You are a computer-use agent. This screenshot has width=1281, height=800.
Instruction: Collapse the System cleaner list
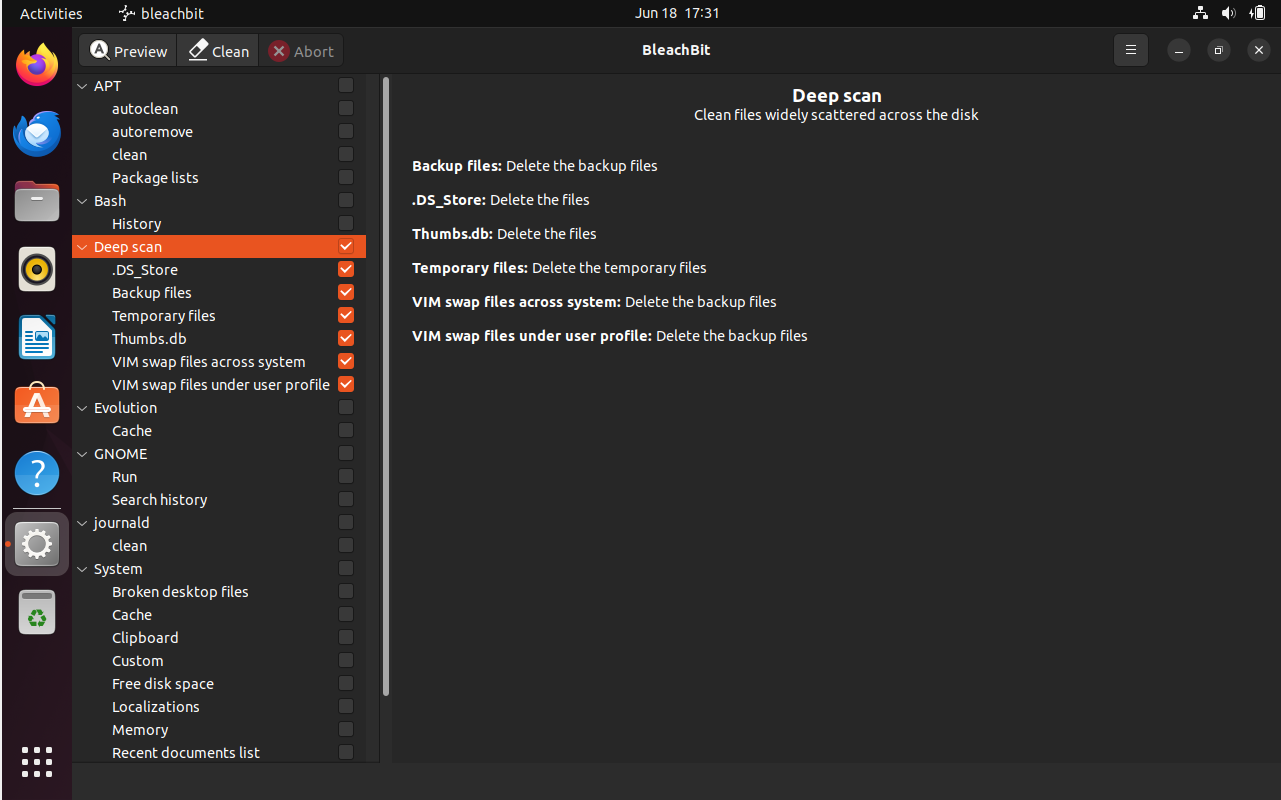coord(82,568)
